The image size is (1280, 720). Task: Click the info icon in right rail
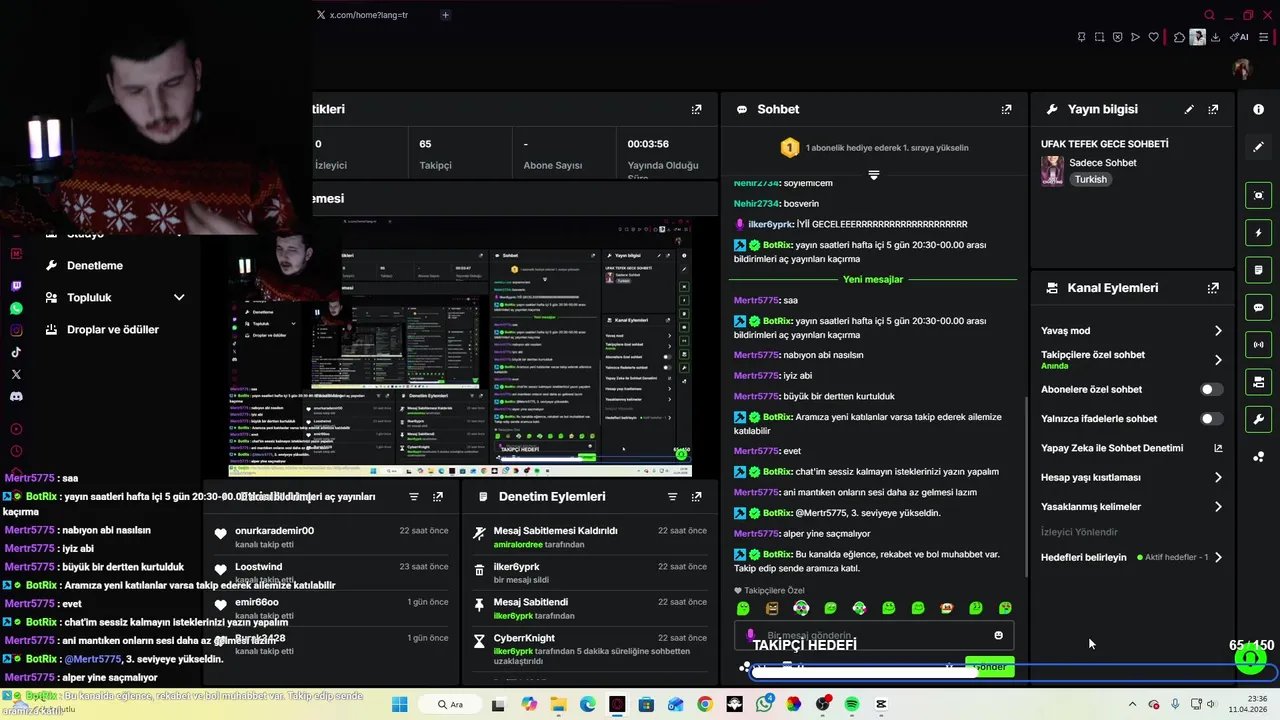pyautogui.click(x=1259, y=109)
